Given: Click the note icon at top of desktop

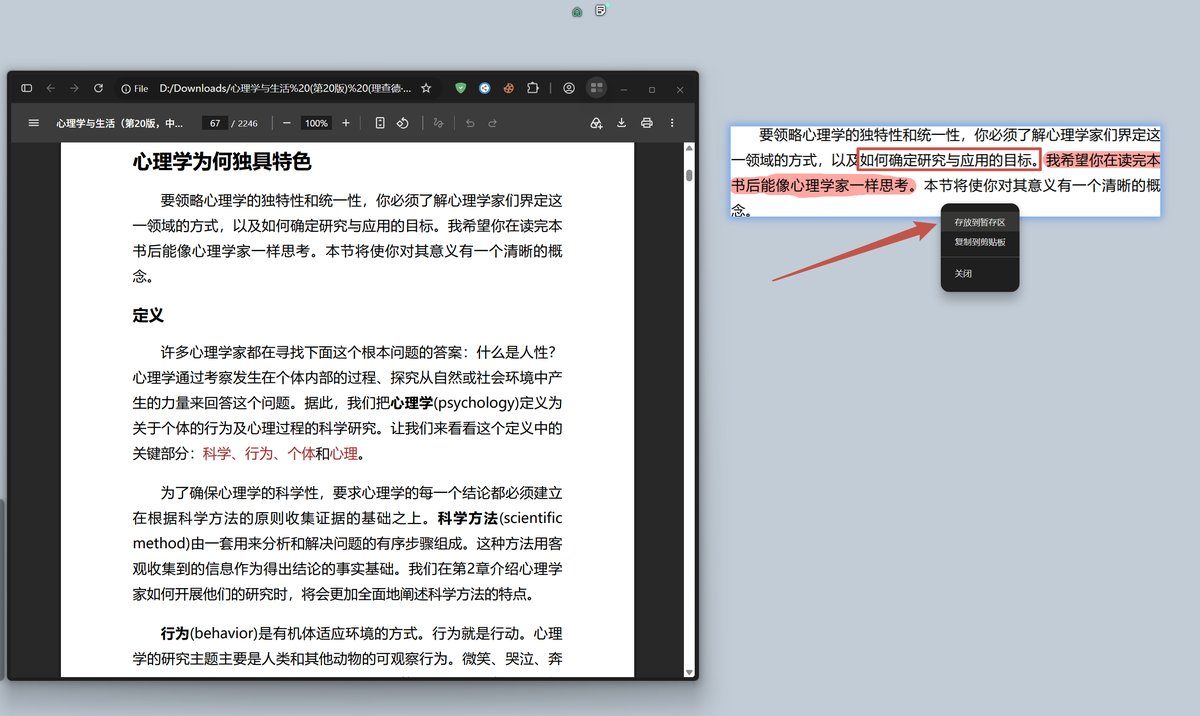Looking at the screenshot, I should point(601,10).
